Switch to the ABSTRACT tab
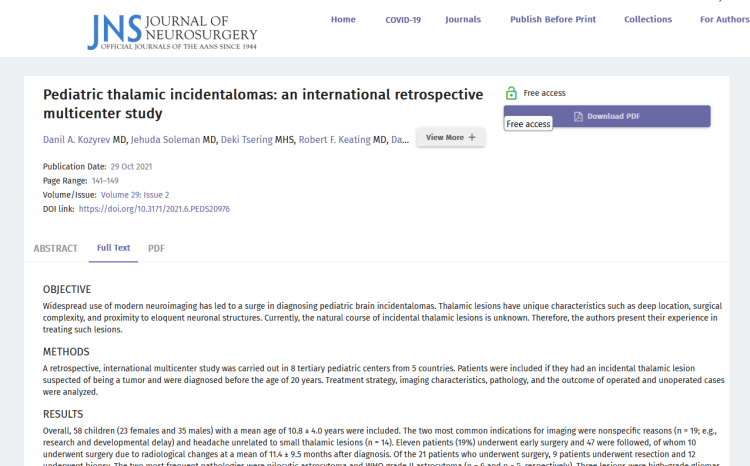The width and height of the screenshot is (750, 466). (x=55, y=248)
